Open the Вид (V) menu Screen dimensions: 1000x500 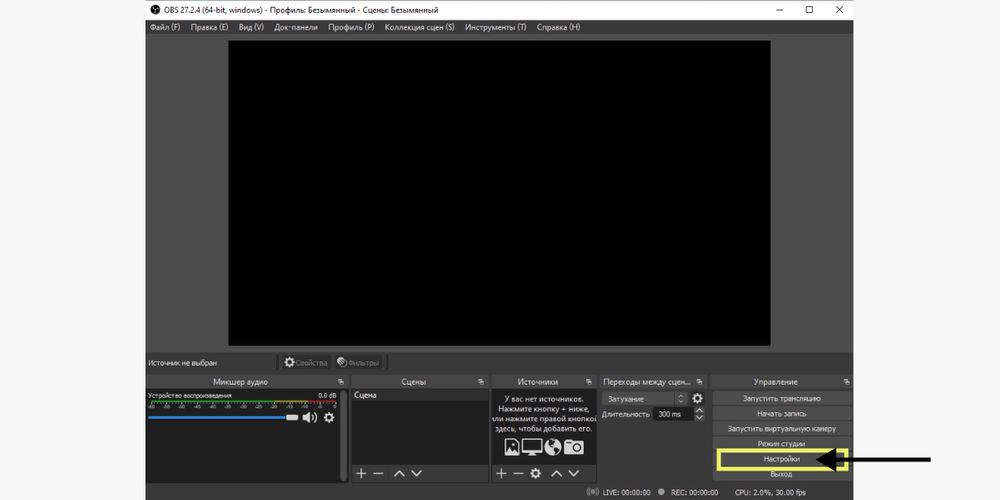[x=251, y=27]
